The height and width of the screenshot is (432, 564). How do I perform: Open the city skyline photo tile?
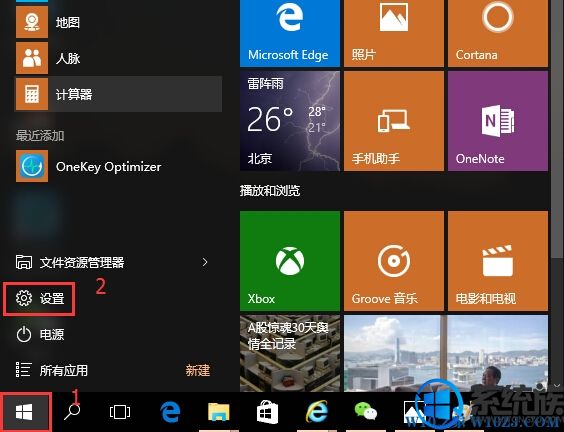point(446,353)
